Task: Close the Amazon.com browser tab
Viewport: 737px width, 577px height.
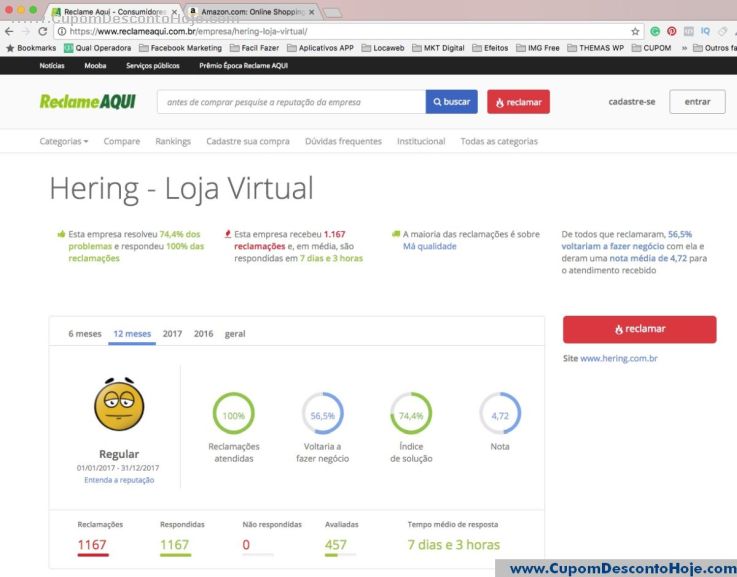Action: click(x=312, y=12)
